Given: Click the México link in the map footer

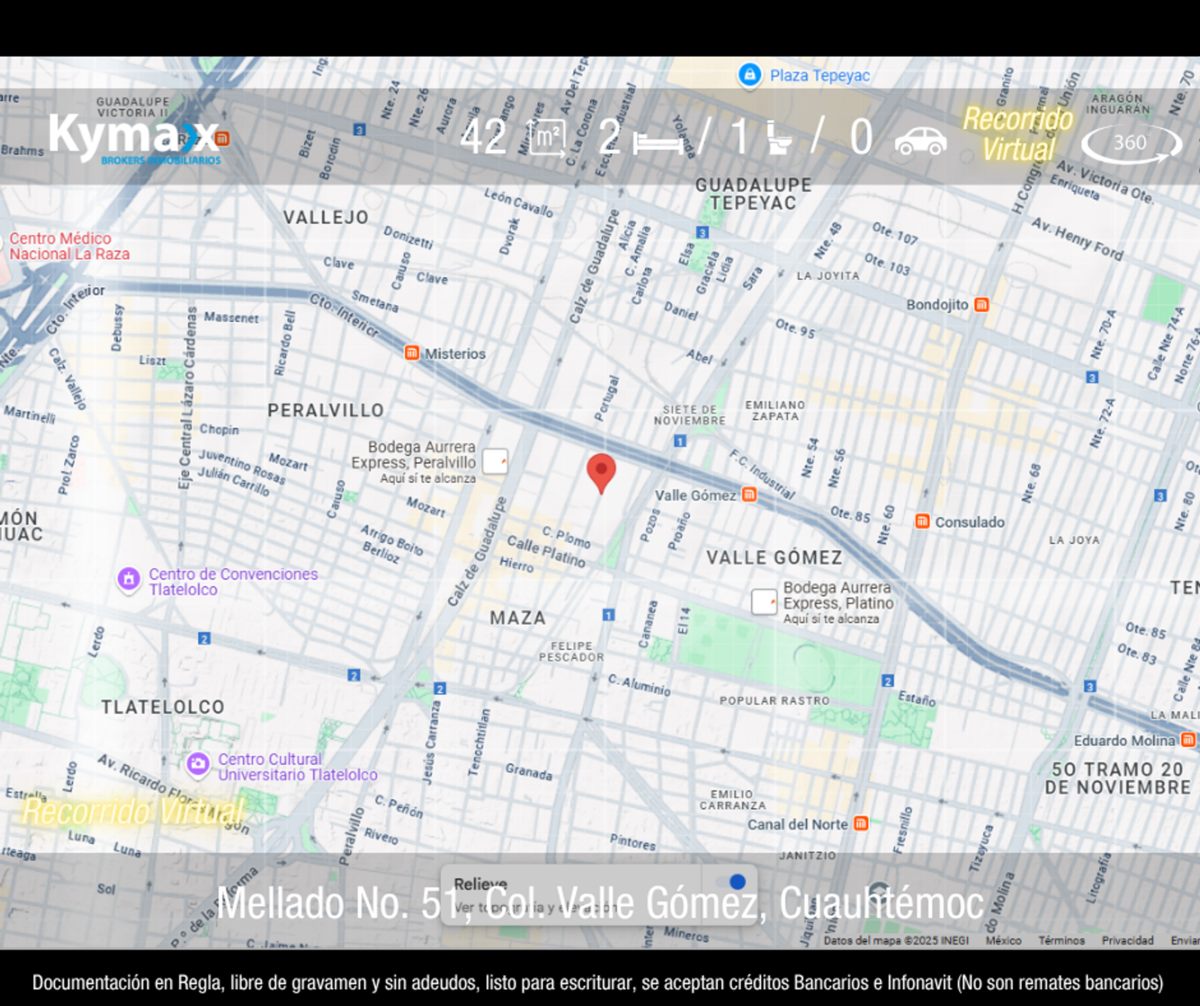Looking at the screenshot, I should click(x=1003, y=941).
